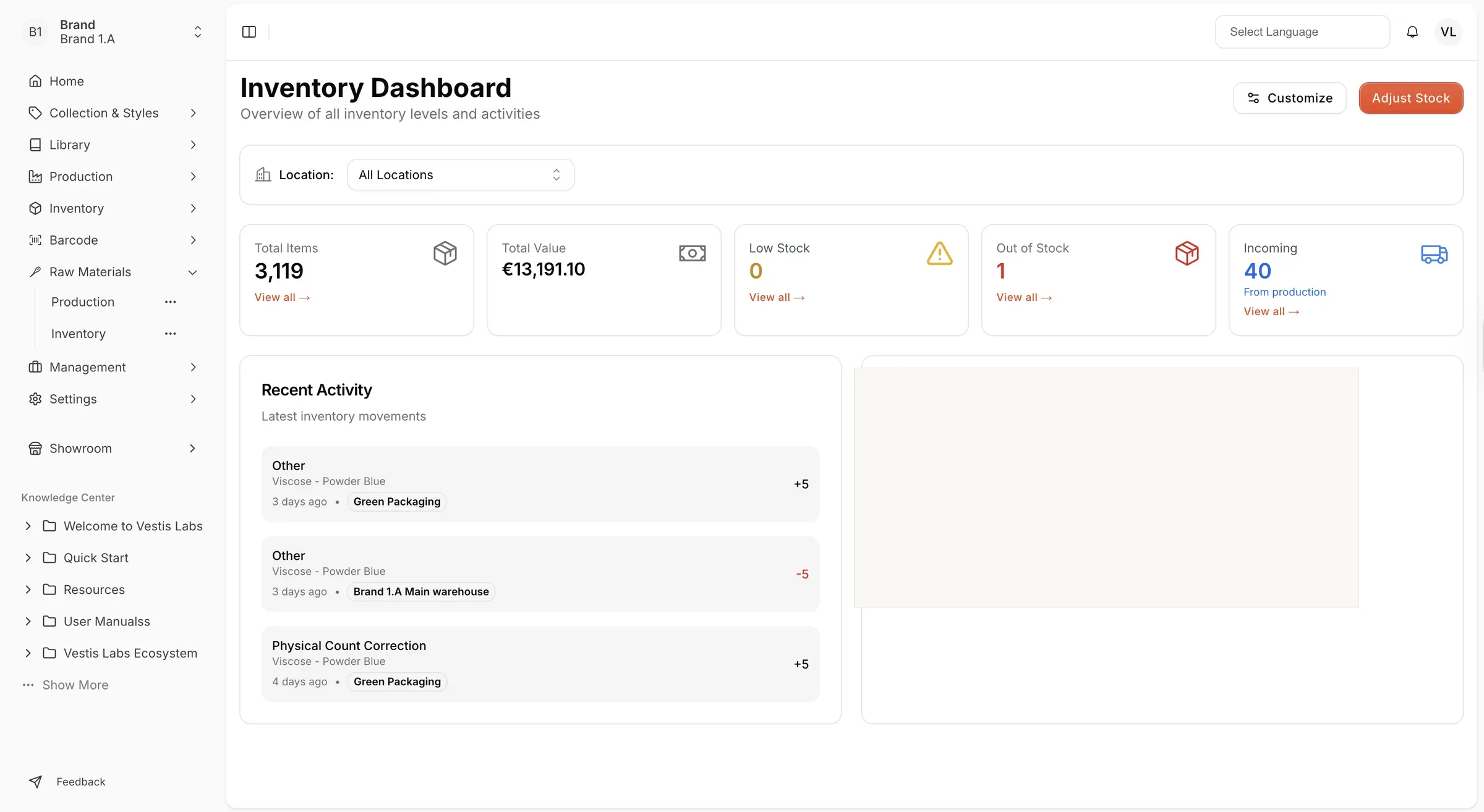Expand the Inventory main menu chevron
1484x812 pixels.
(x=193, y=208)
